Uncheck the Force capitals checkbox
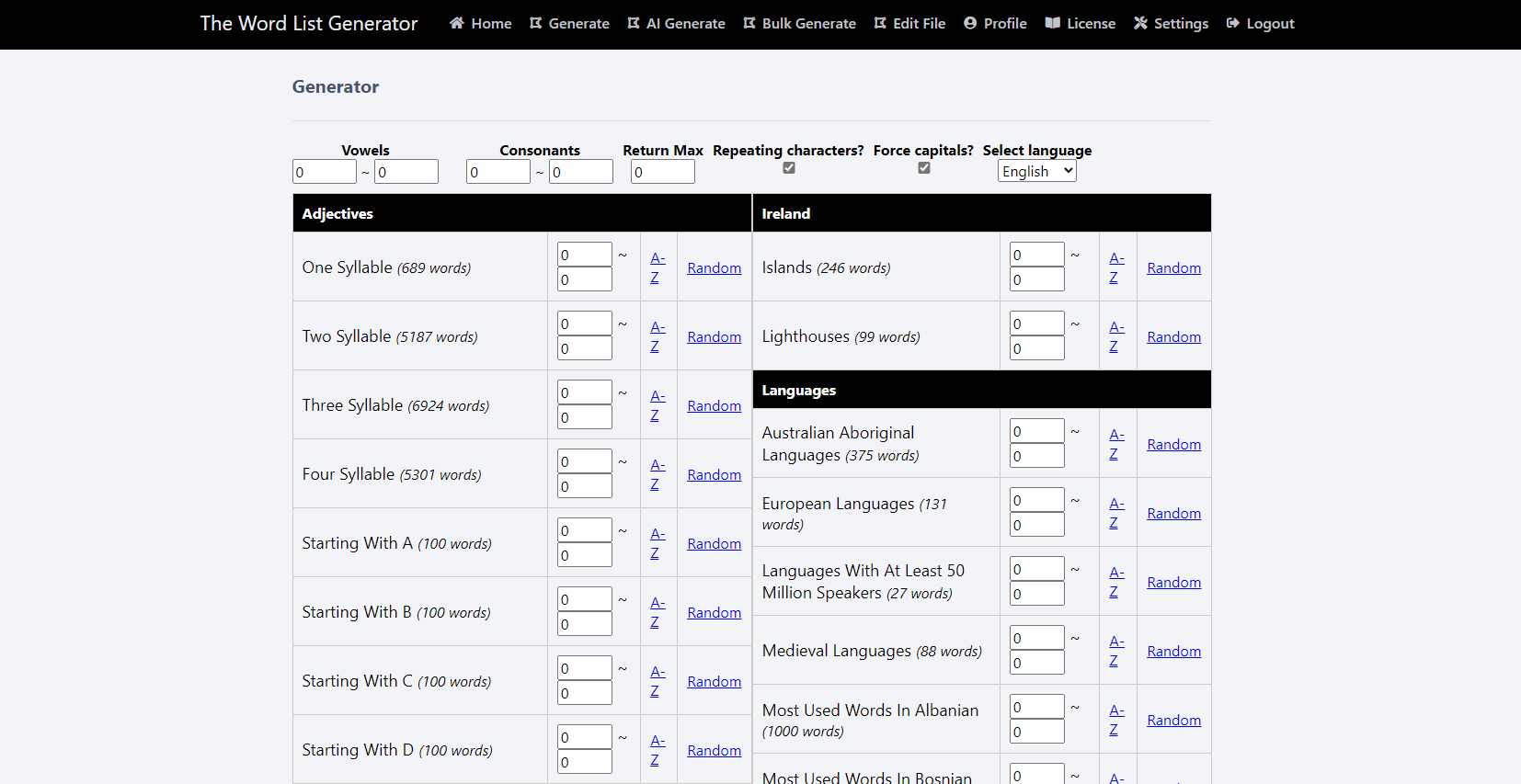This screenshot has height=784, width=1521. coord(924,168)
